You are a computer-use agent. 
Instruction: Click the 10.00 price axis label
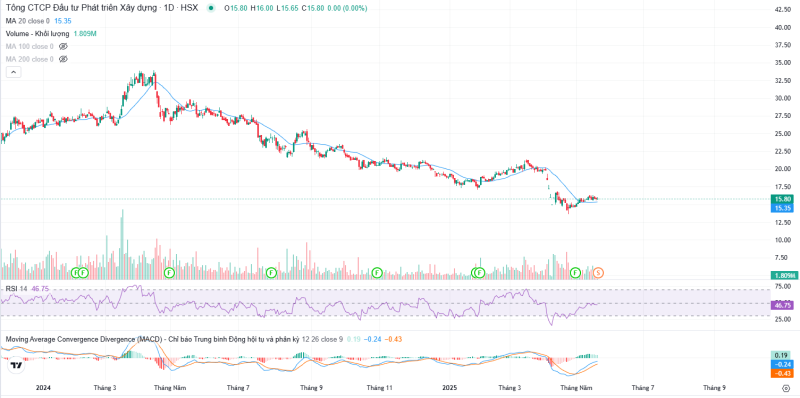click(x=782, y=240)
